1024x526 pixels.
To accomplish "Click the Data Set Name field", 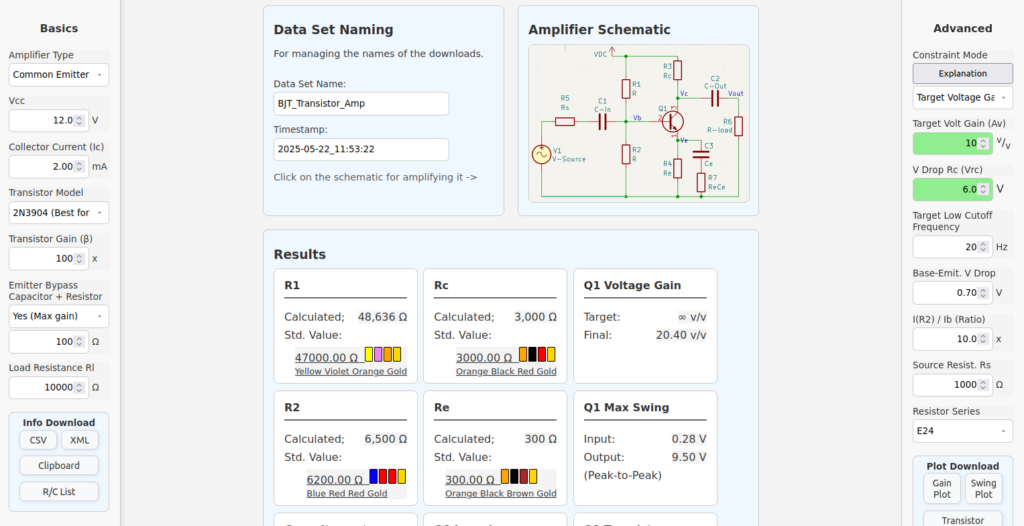I will (x=361, y=104).
